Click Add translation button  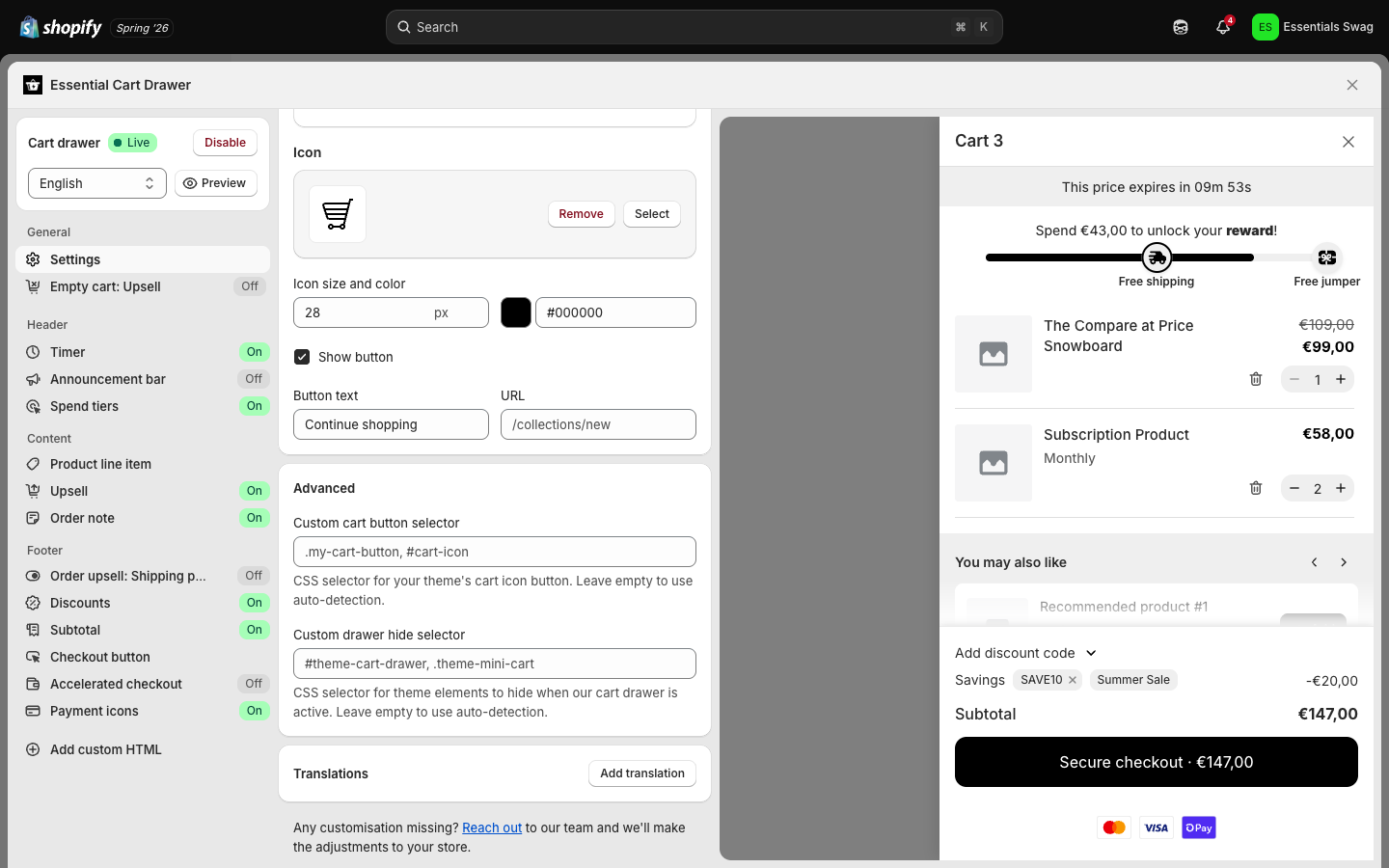(x=642, y=773)
